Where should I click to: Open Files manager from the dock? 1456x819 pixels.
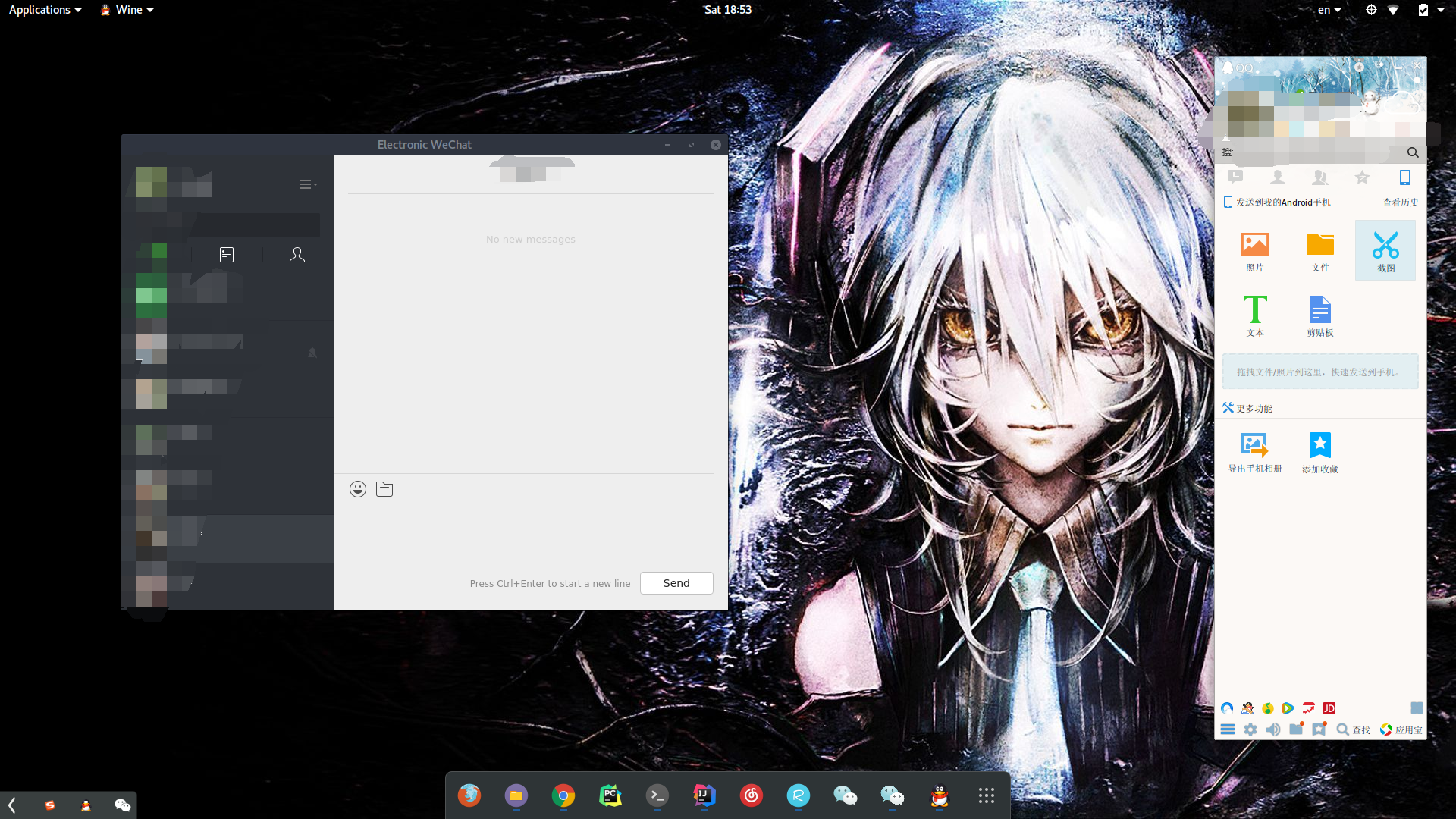coord(516,795)
